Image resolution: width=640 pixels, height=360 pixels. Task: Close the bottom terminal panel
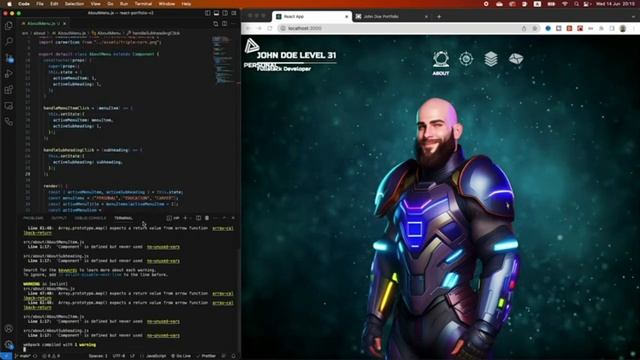click(233, 218)
